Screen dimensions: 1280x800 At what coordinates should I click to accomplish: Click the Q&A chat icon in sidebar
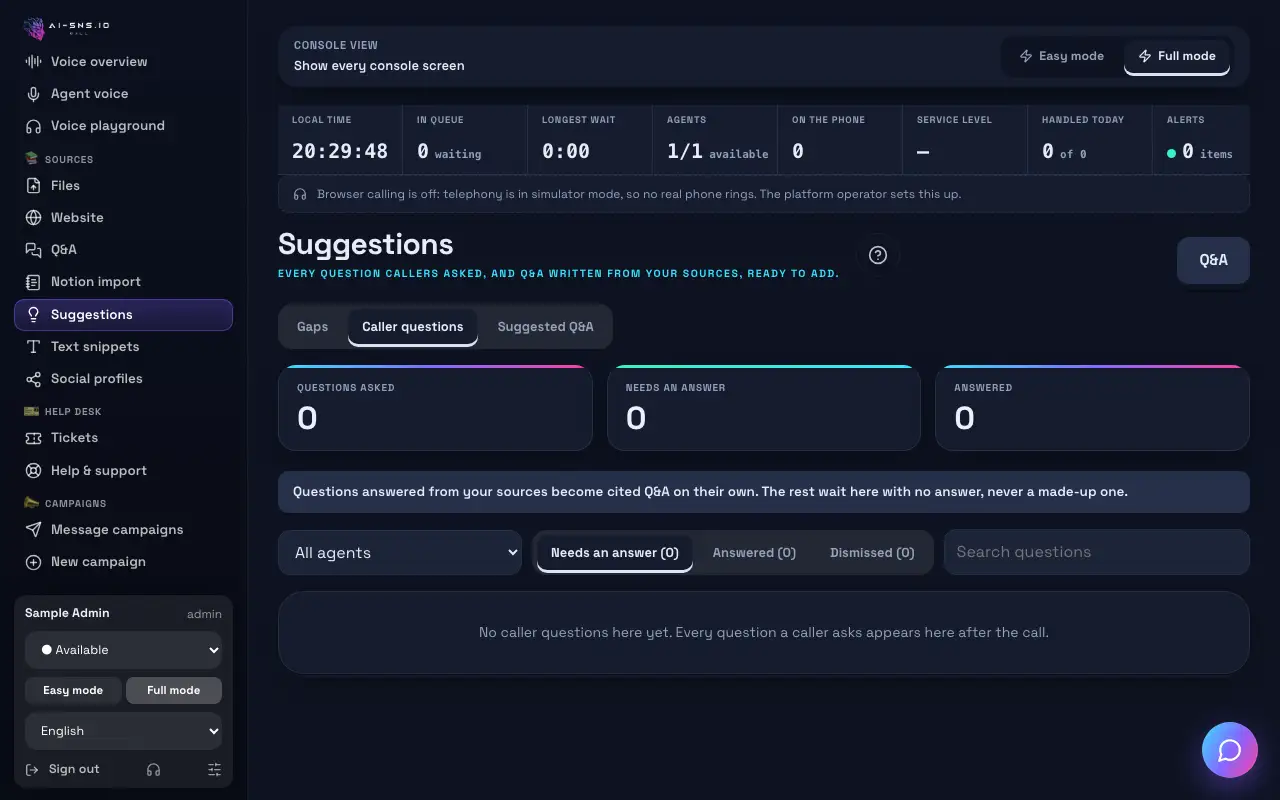point(33,250)
